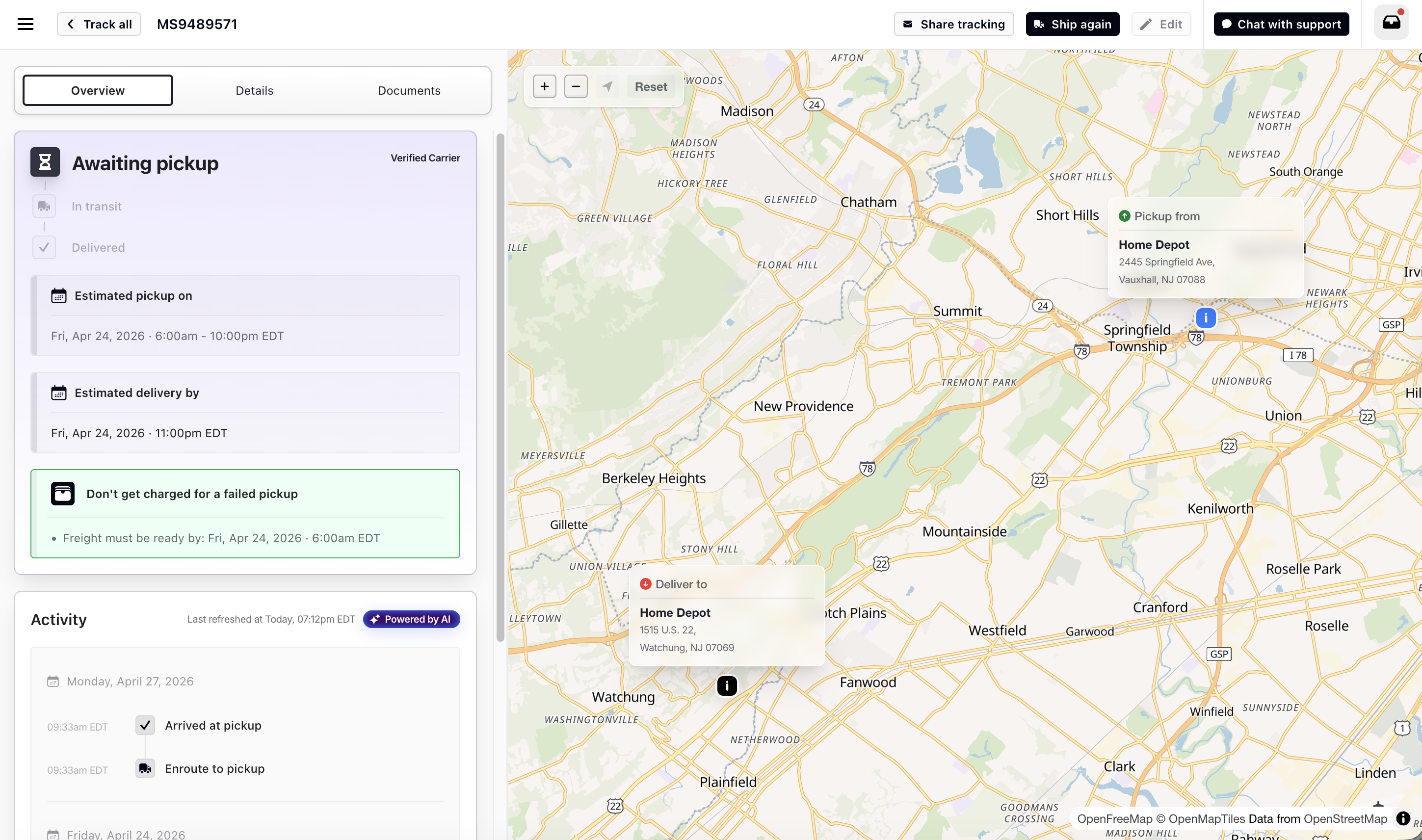Start Chat with support
The height and width of the screenshot is (840, 1422).
(x=1281, y=25)
